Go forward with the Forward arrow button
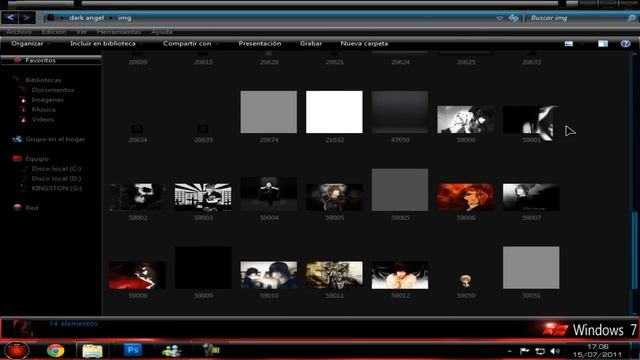640x360 pixels. click(x=27, y=18)
